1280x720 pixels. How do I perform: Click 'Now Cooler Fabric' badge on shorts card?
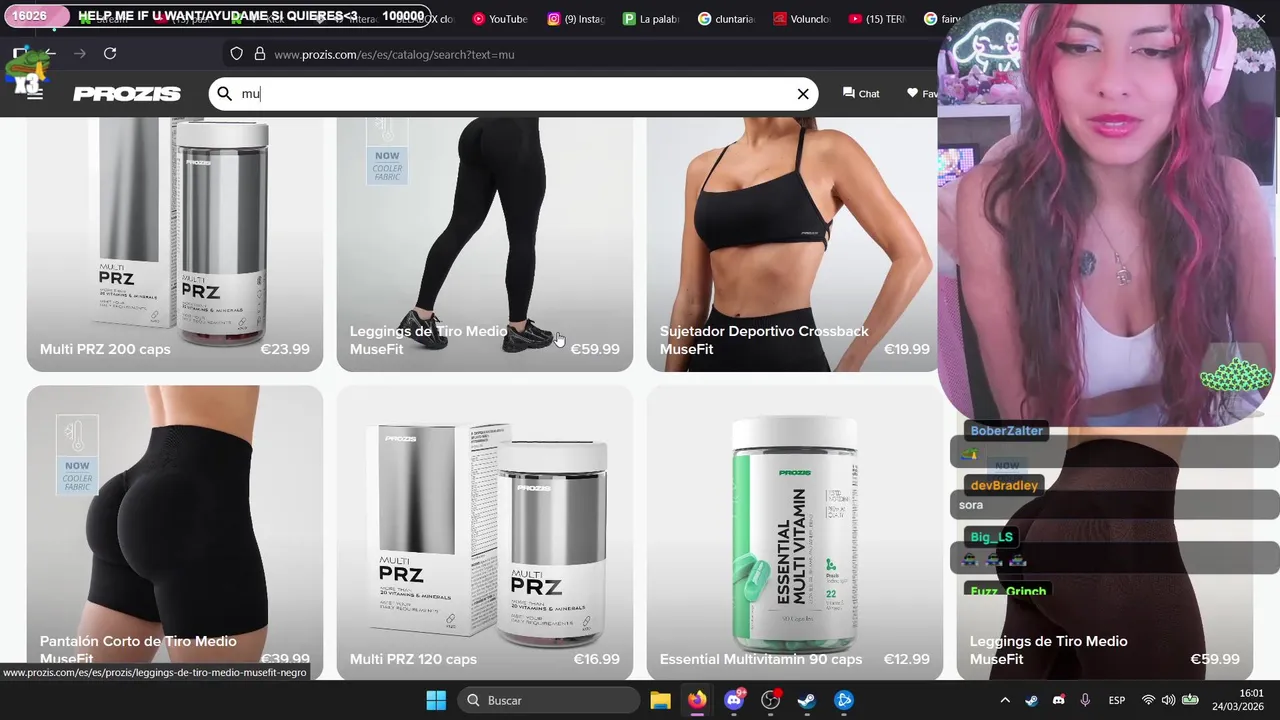77,456
